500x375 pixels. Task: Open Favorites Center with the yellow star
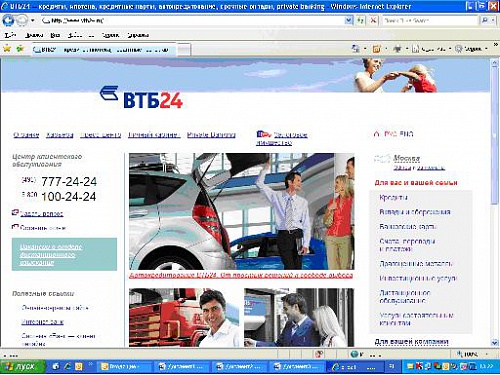7,49
